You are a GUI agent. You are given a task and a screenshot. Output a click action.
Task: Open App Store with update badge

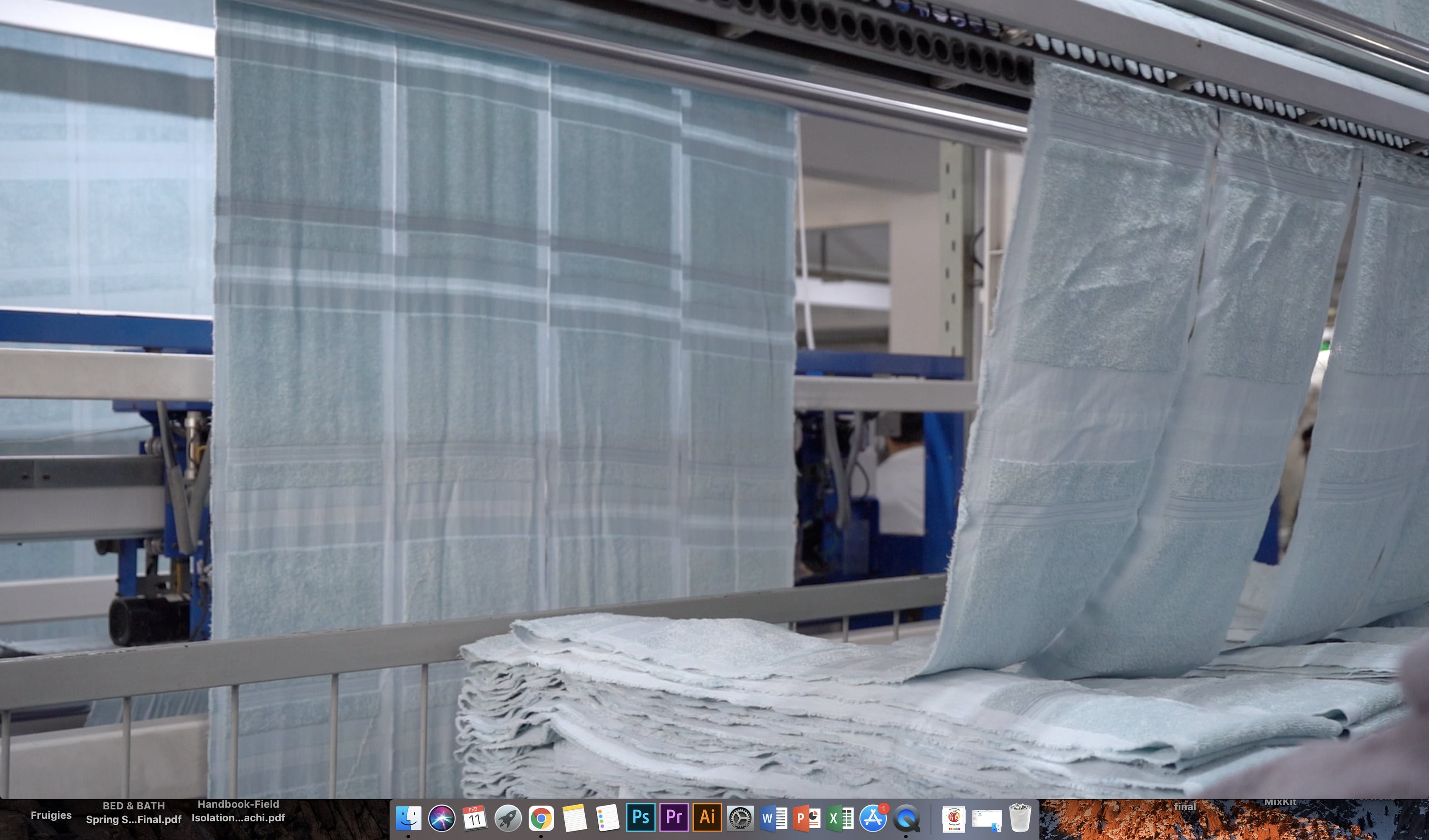(x=873, y=818)
